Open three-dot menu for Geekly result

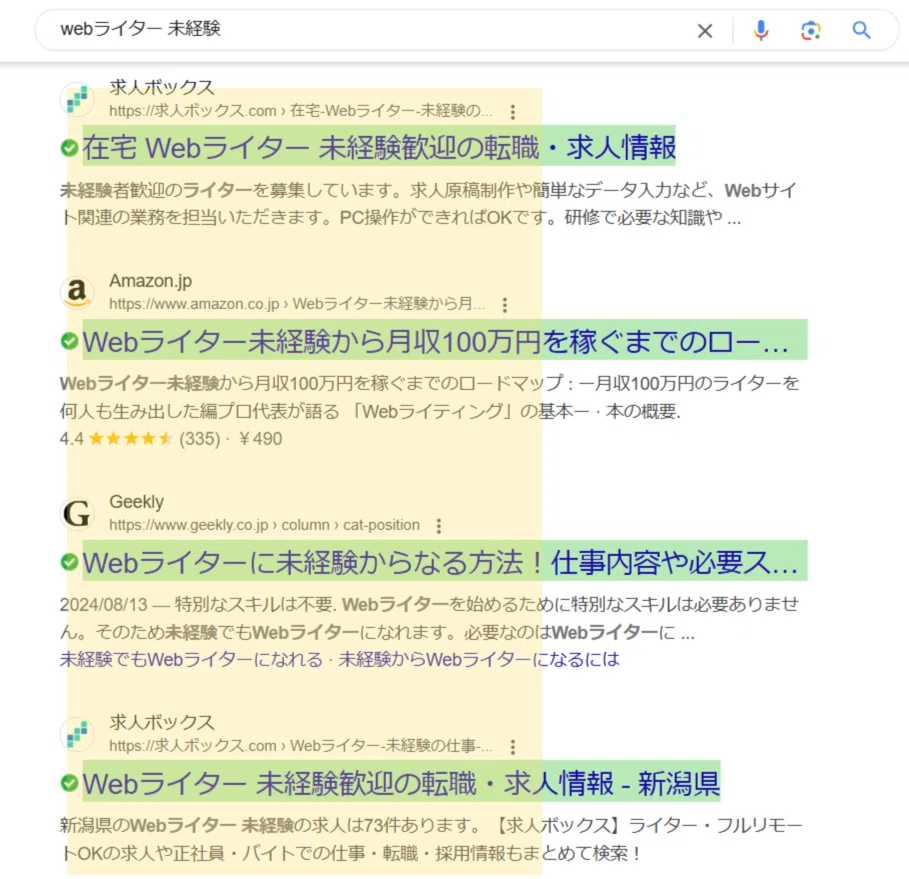(439, 526)
